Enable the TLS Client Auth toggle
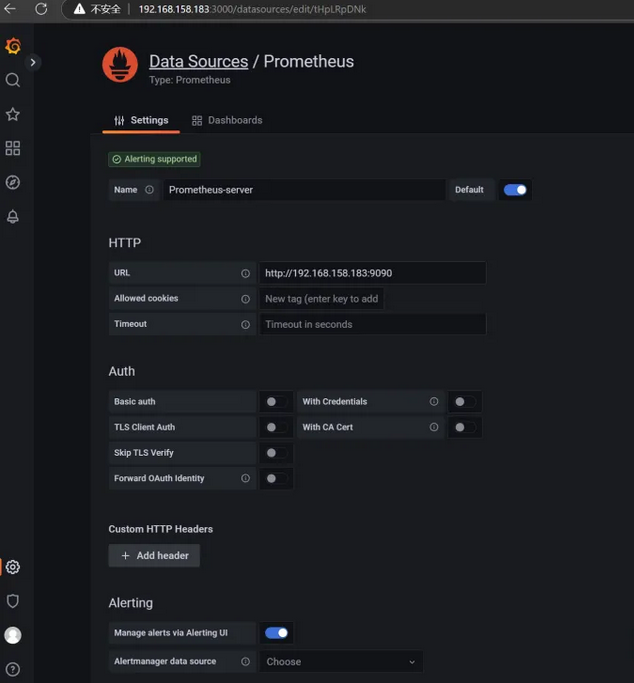634x683 pixels. [276, 427]
